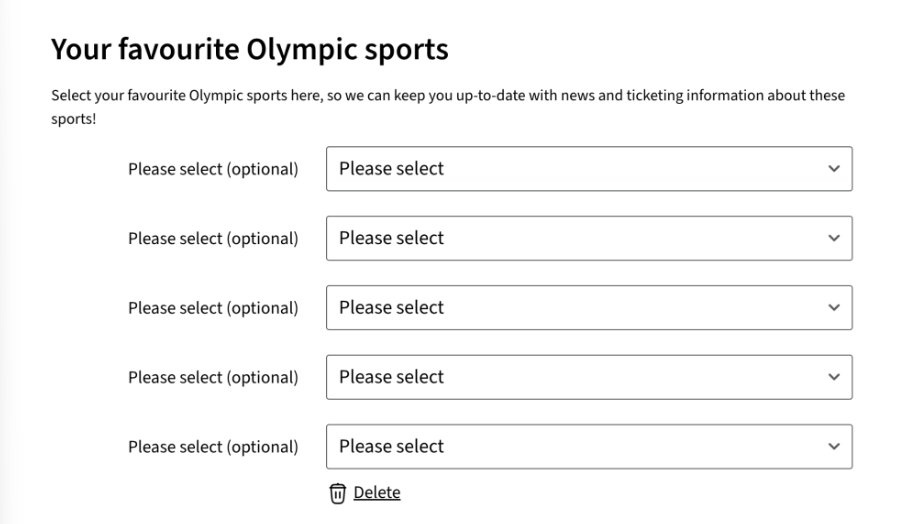Click the chevron arrow on the fourth dropdown
This screenshot has width=898, height=524.
coord(834,377)
